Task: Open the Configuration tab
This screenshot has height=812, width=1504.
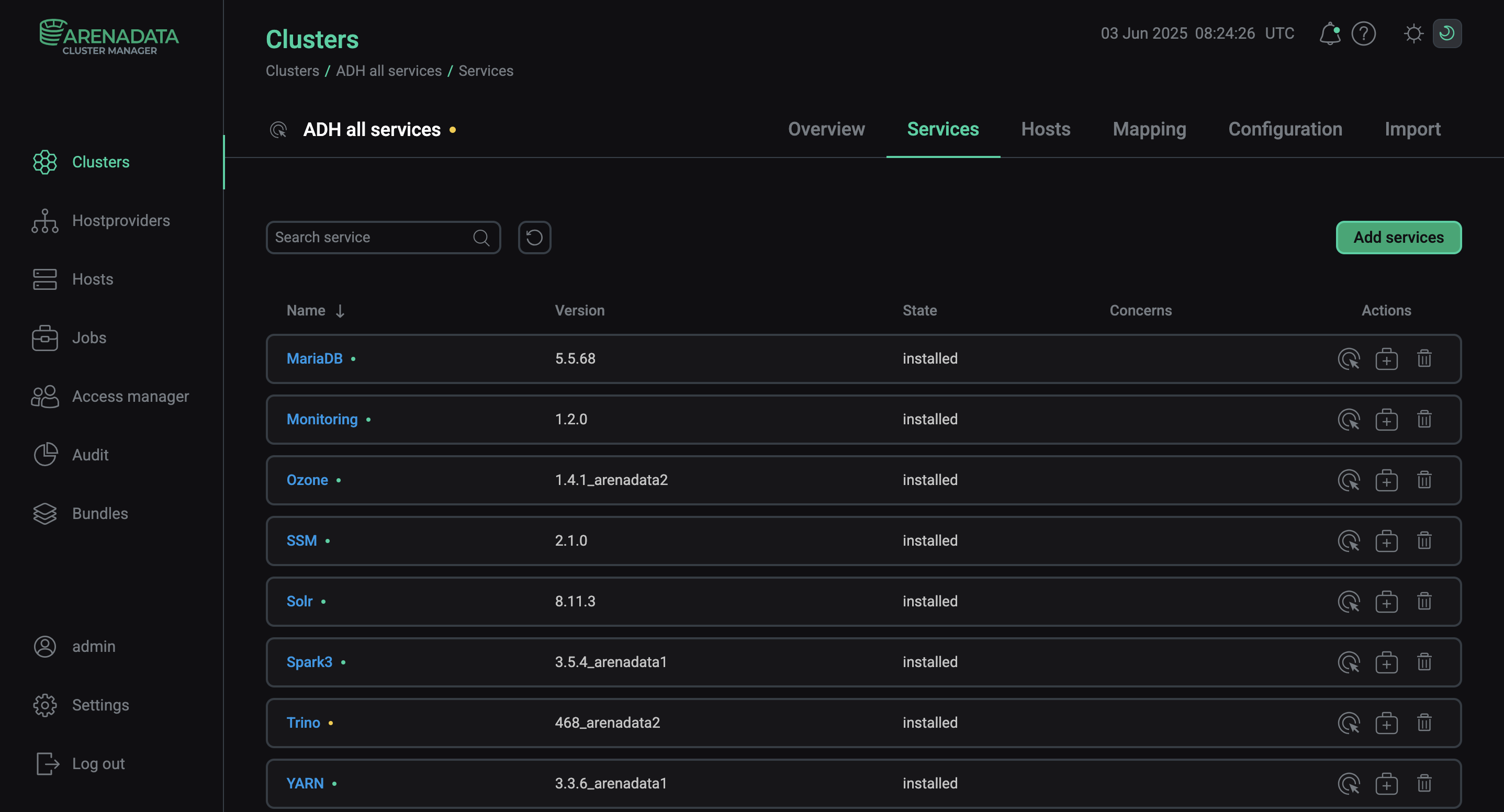Action: pyautogui.click(x=1285, y=129)
